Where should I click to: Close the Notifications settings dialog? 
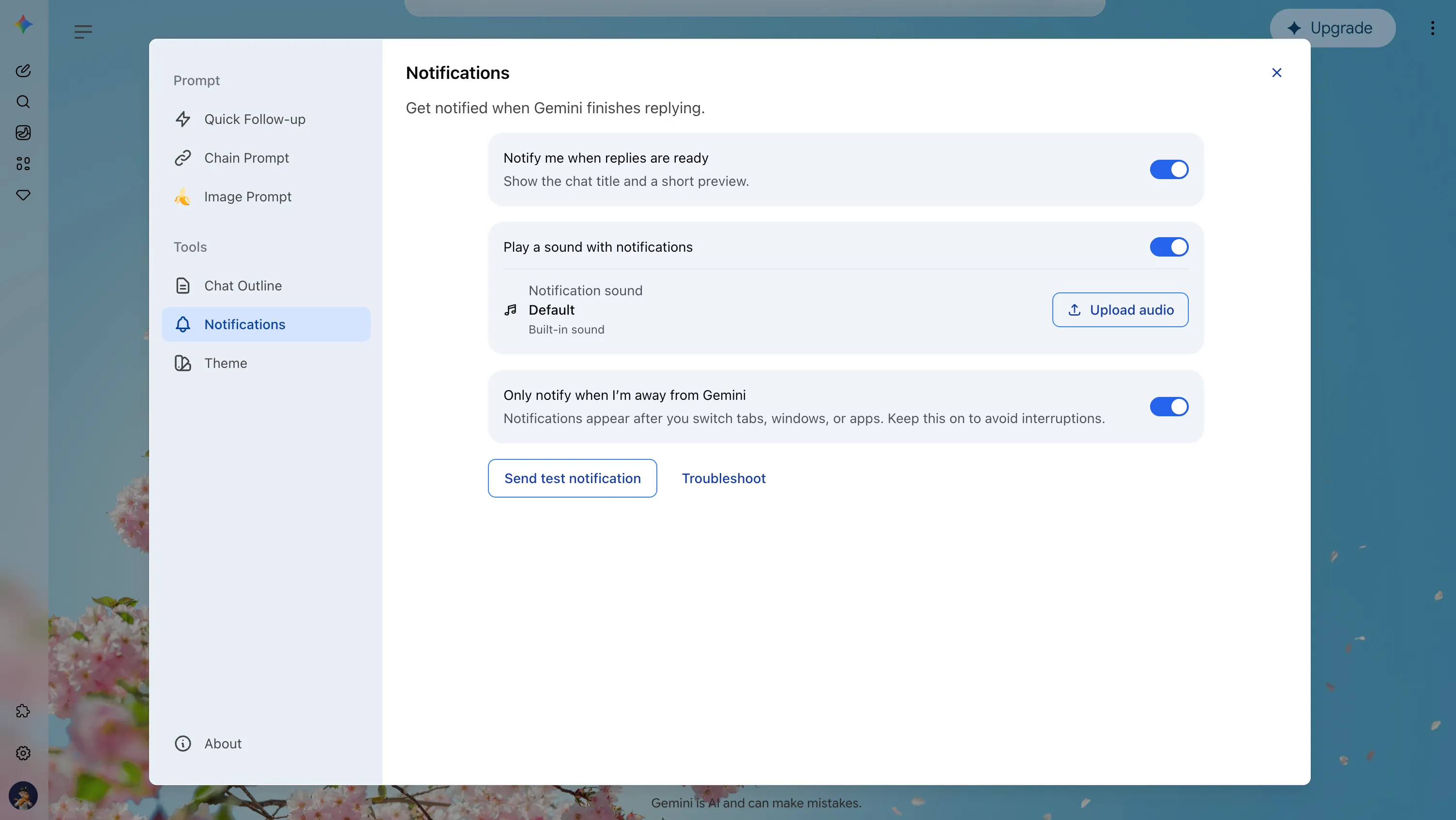[1276, 73]
